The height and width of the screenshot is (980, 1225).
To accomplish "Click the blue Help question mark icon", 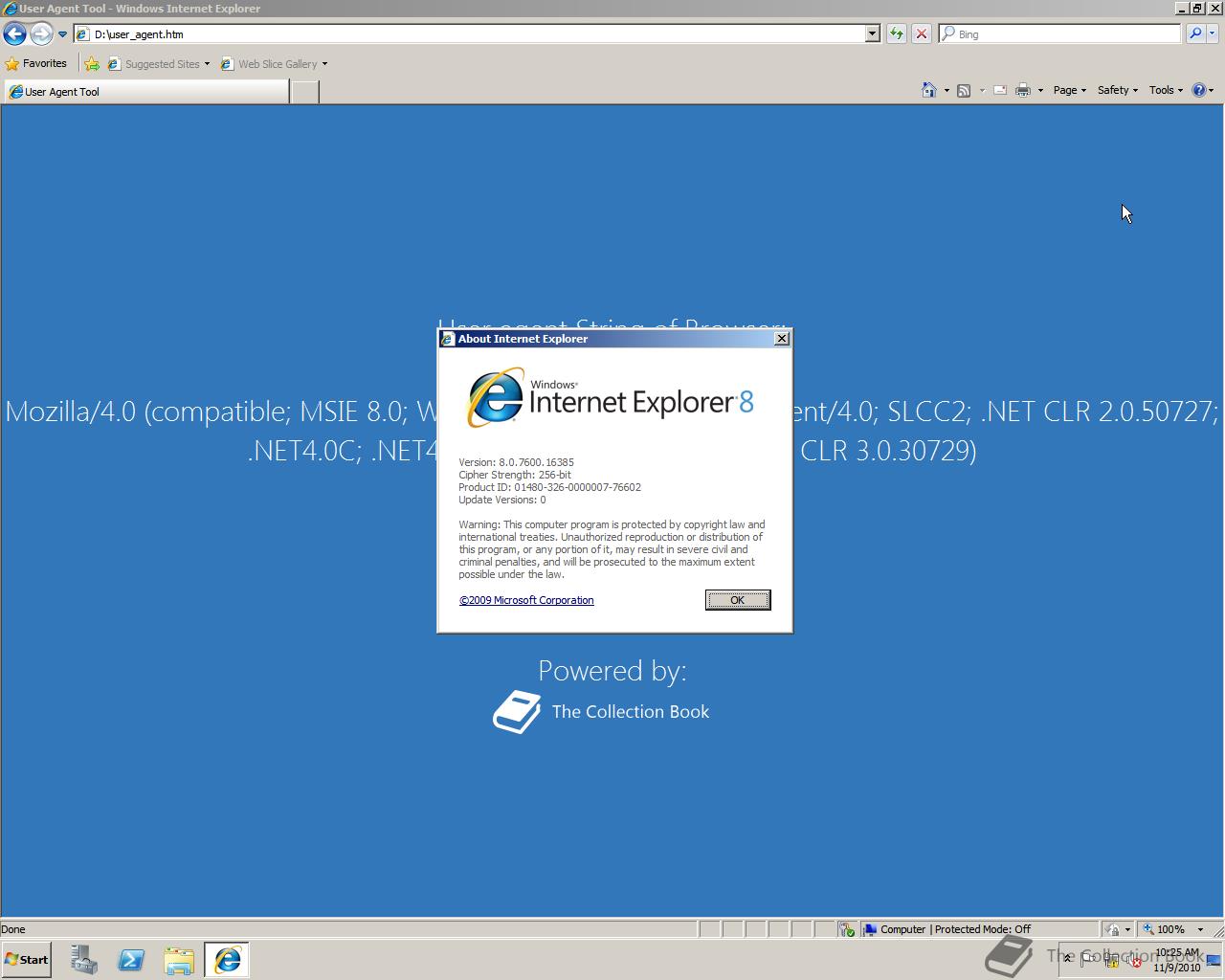I will point(1199,90).
